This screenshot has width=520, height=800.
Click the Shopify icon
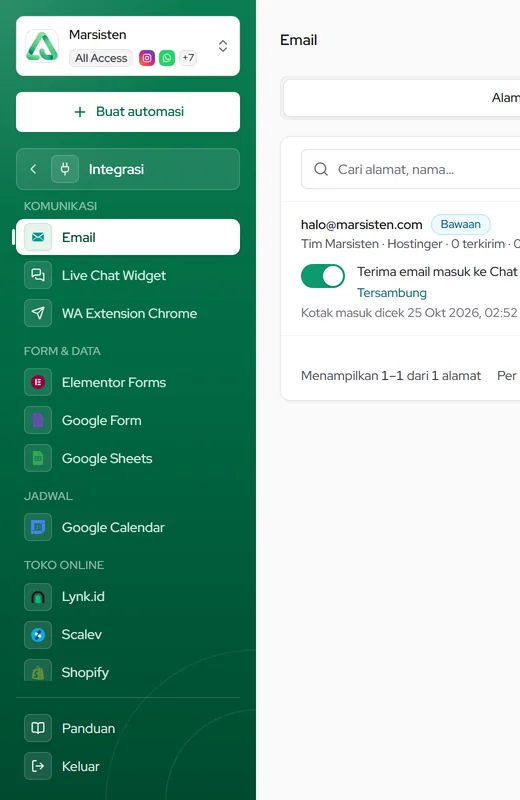click(38, 670)
